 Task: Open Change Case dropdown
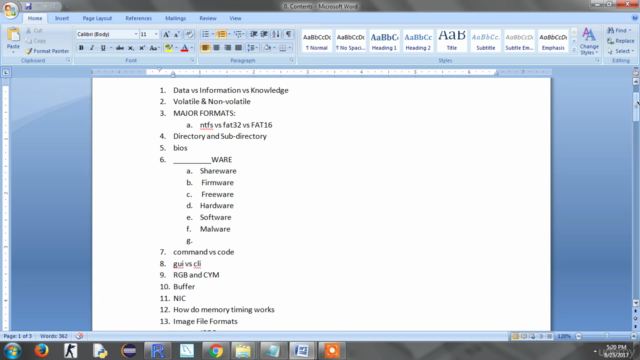point(154,48)
